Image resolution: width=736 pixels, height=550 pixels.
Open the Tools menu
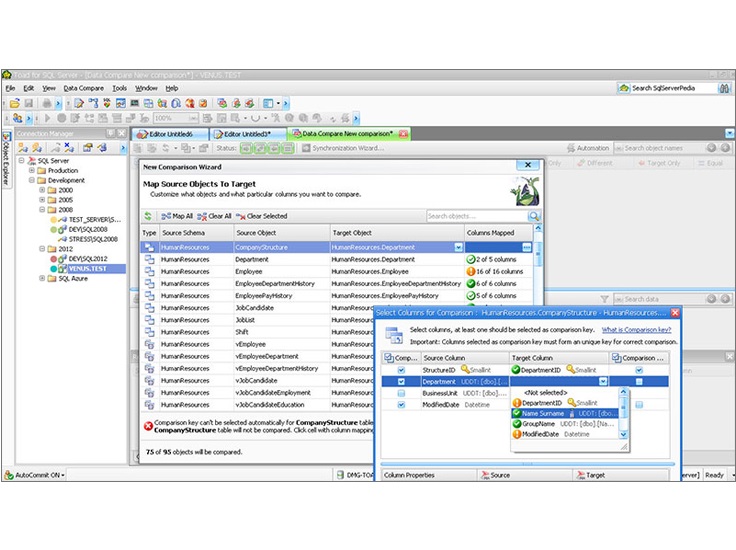coord(119,88)
